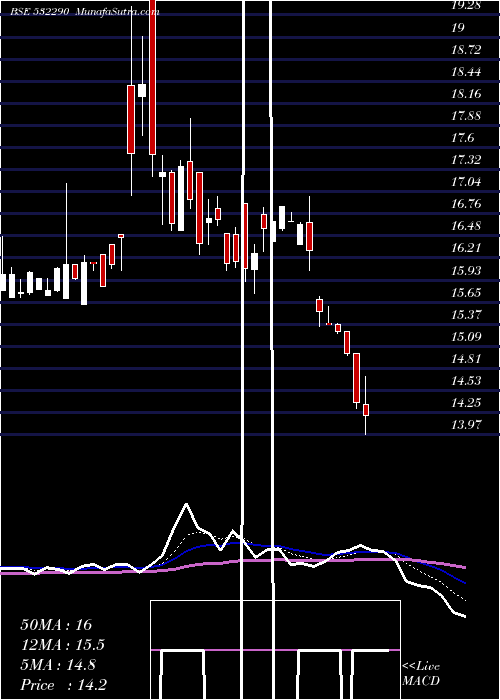
Task: Click the 18.16 price axis label
Action: click(x=466, y=94)
